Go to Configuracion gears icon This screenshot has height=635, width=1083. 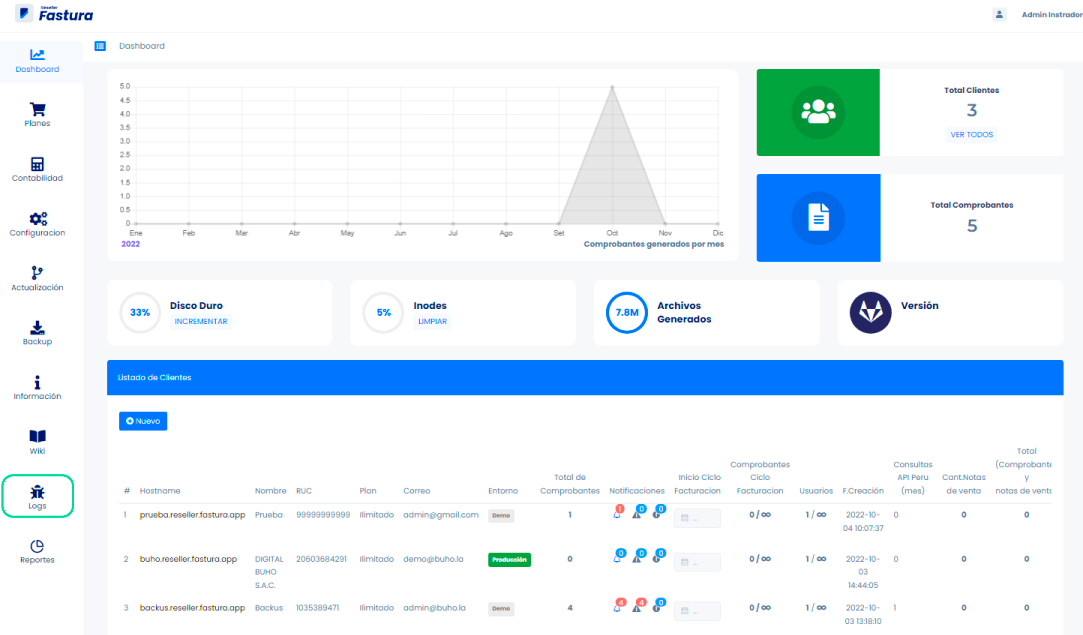coord(37,219)
